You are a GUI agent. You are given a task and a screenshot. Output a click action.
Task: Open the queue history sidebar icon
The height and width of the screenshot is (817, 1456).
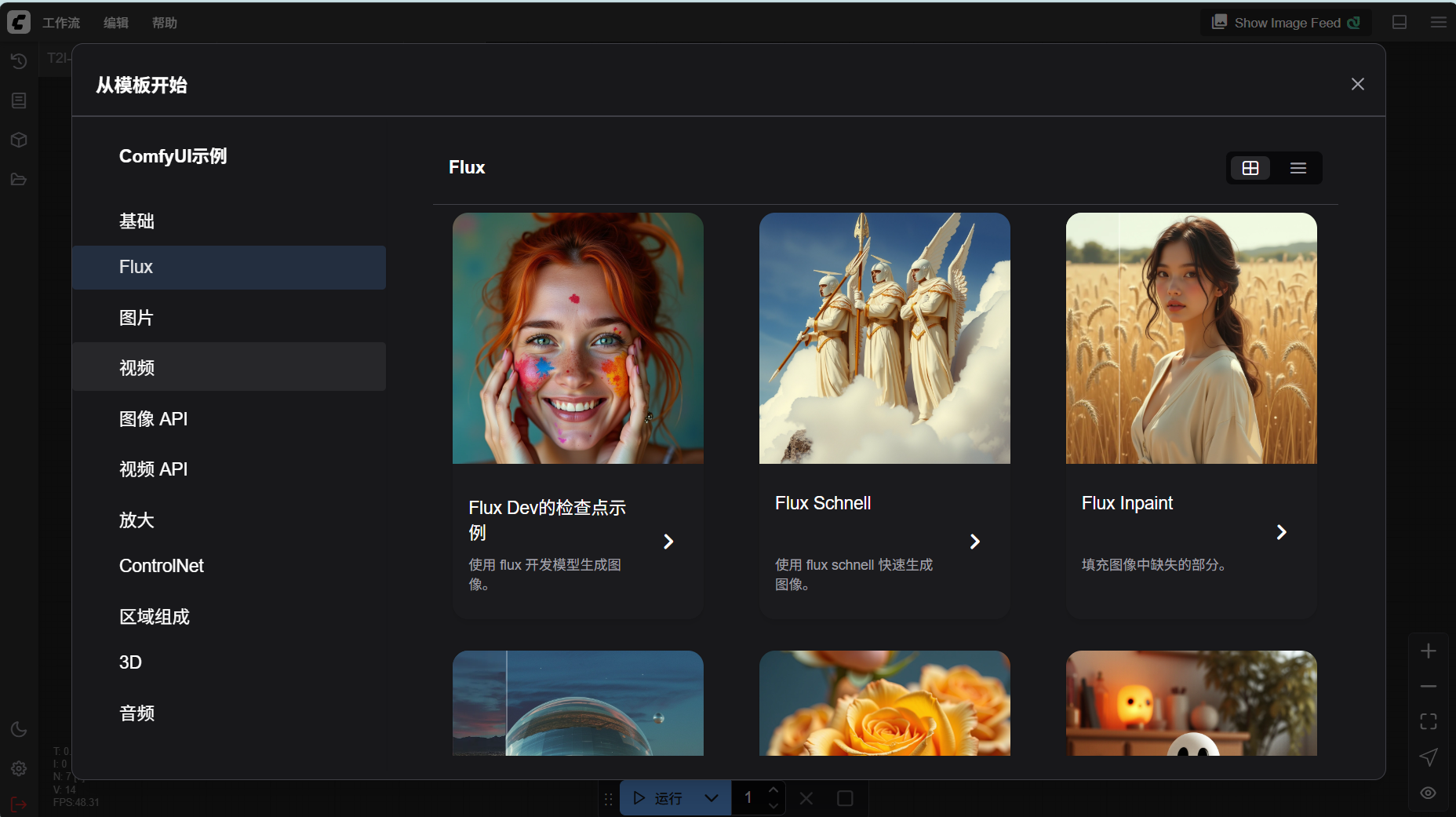point(19,61)
